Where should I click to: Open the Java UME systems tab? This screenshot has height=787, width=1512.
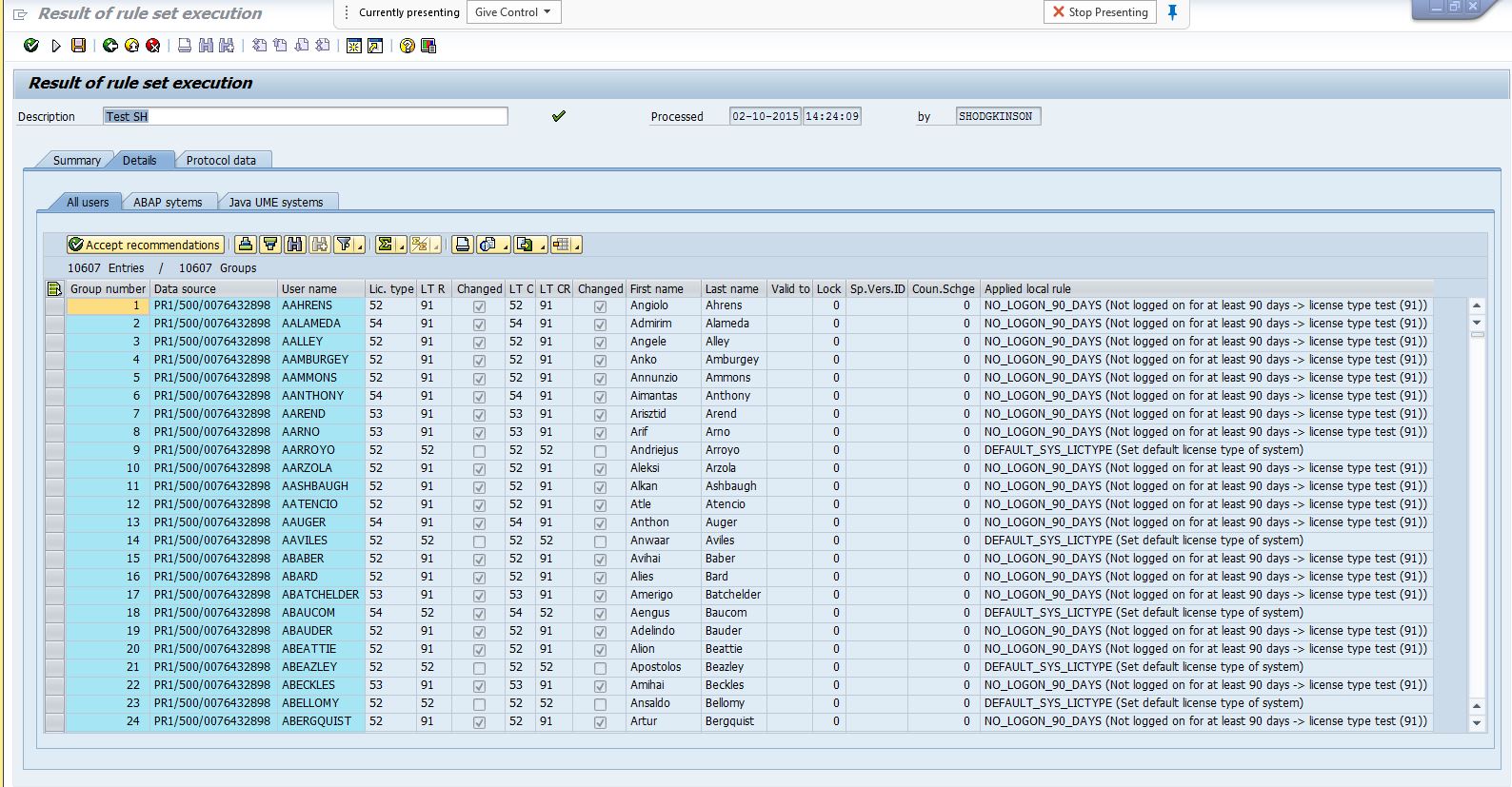click(x=275, y=203)
